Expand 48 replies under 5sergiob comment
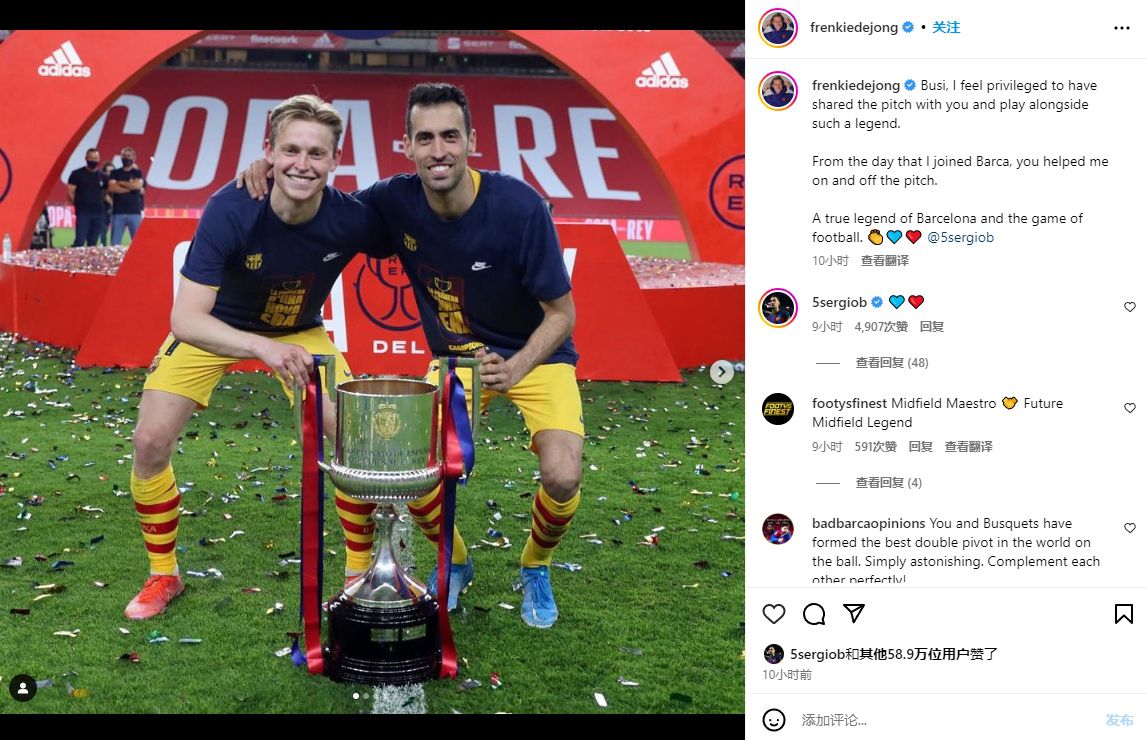This screenshot has height=740, width=1147. click(x=892, y=363)
